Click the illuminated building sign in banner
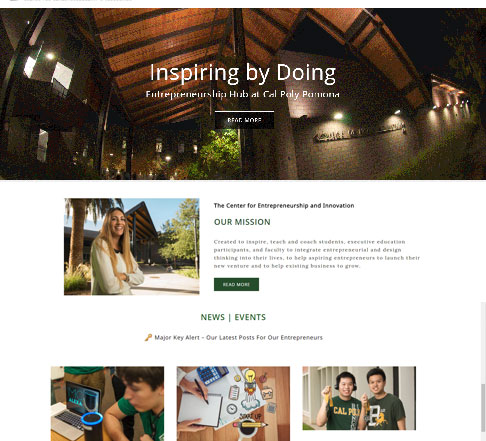The height and width of the screenshot is (441, 486). [x=360, y=132]
